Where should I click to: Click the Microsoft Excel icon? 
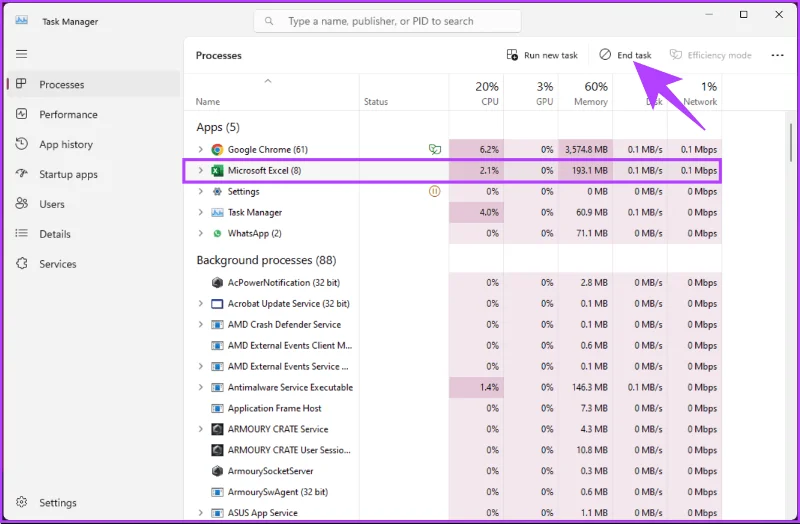point(217,170)
